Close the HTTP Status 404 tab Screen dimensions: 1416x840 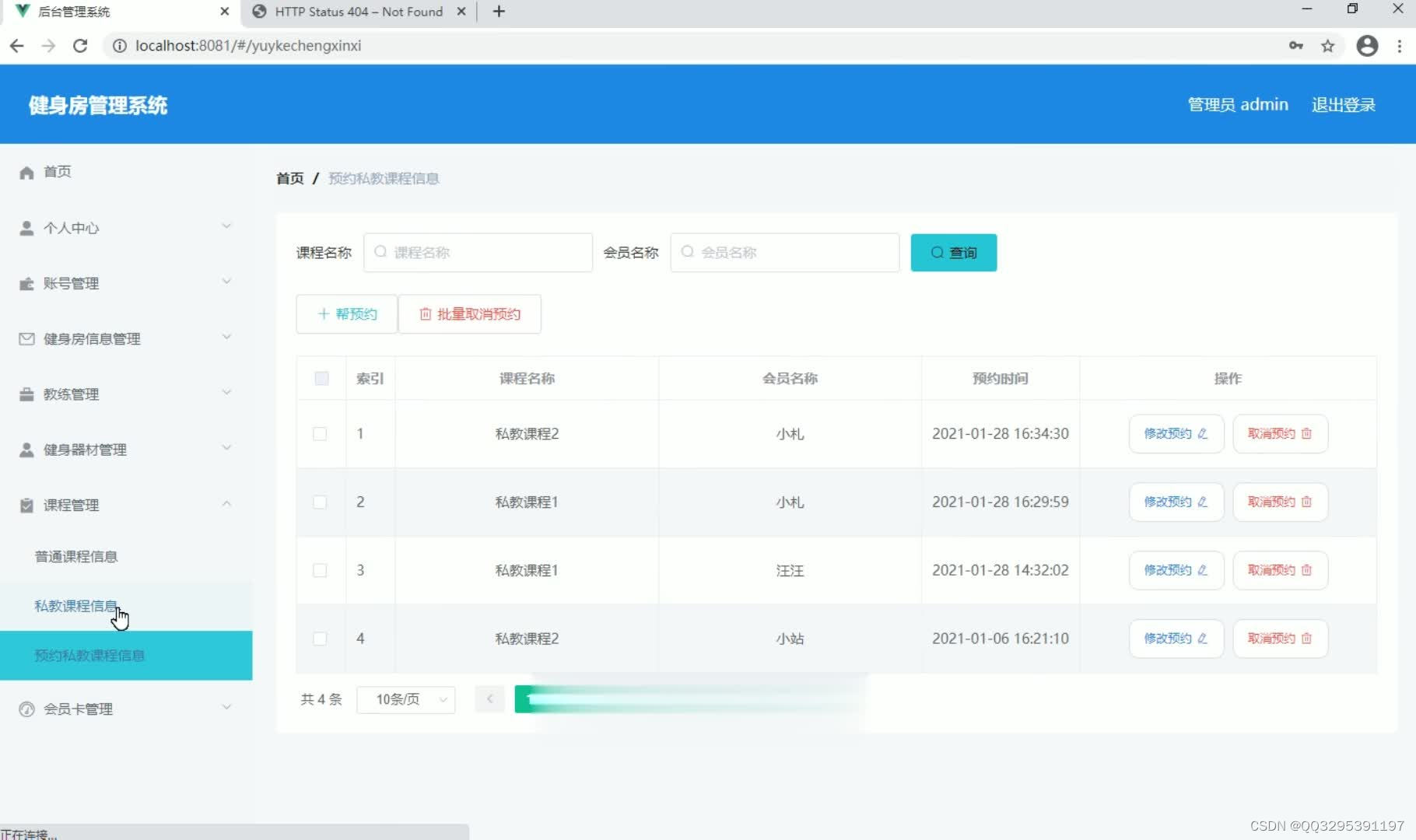[x=461, y=12]
